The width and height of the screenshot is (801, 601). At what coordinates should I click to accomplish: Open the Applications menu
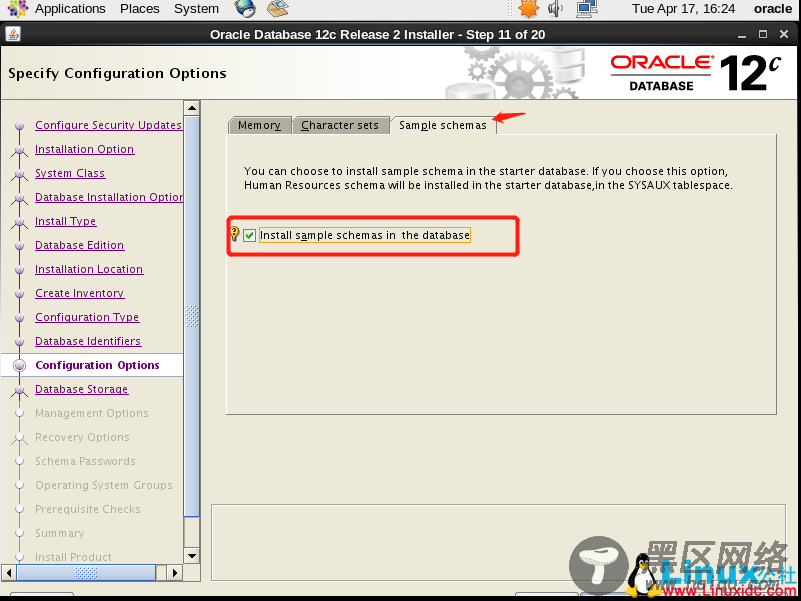click(70, 9)
